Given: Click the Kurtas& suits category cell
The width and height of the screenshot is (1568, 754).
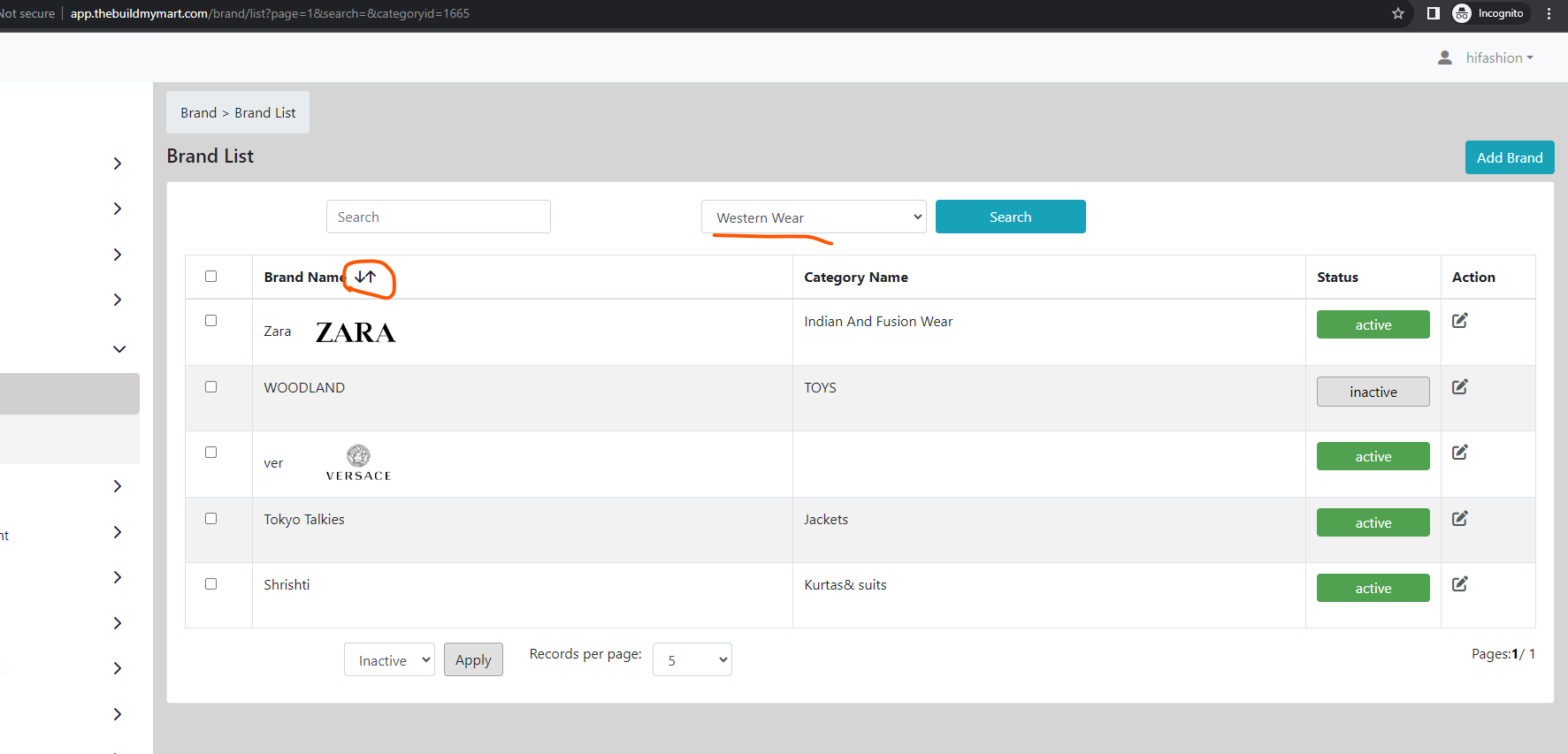Looking at the screenshot, I should 845,584.
